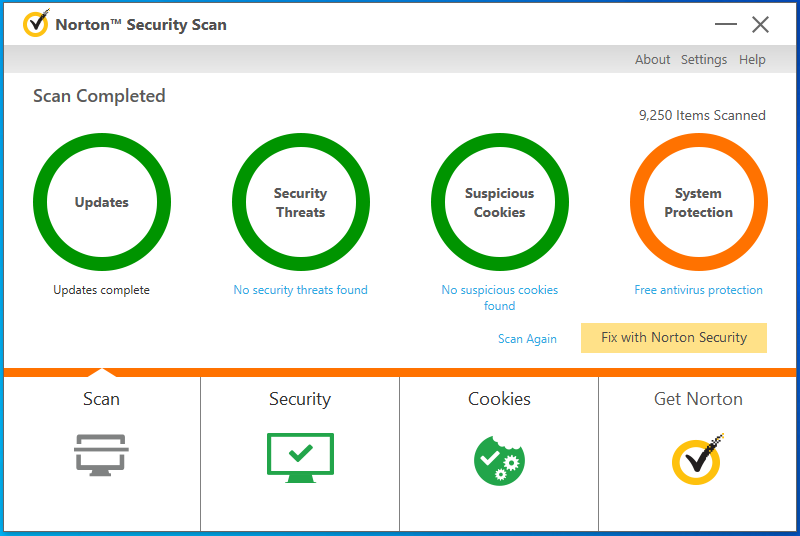Switch to the Security tab label
Viewport: 800px width, 536px height.
(300, 399)
